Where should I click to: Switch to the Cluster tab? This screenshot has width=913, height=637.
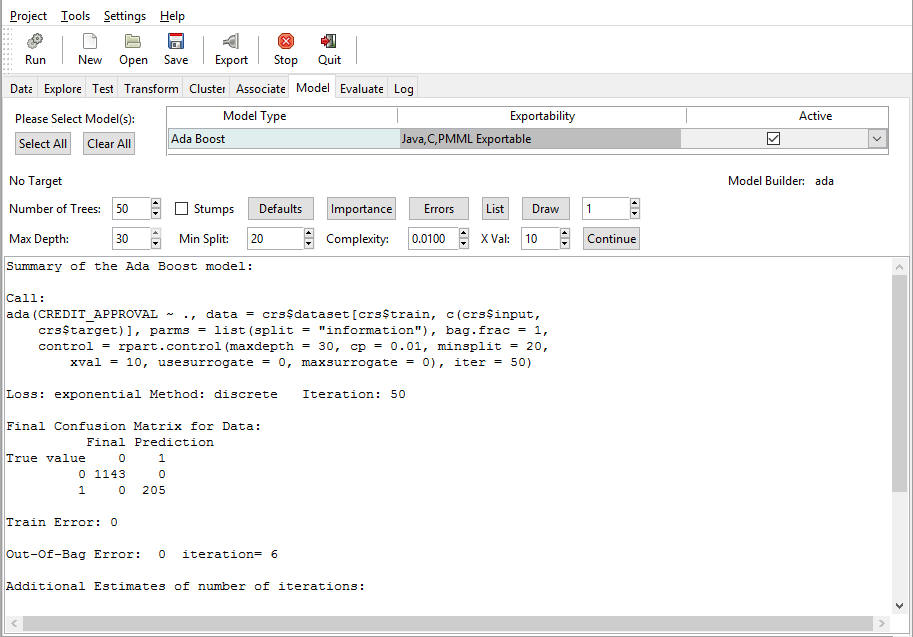click(207, 89)
